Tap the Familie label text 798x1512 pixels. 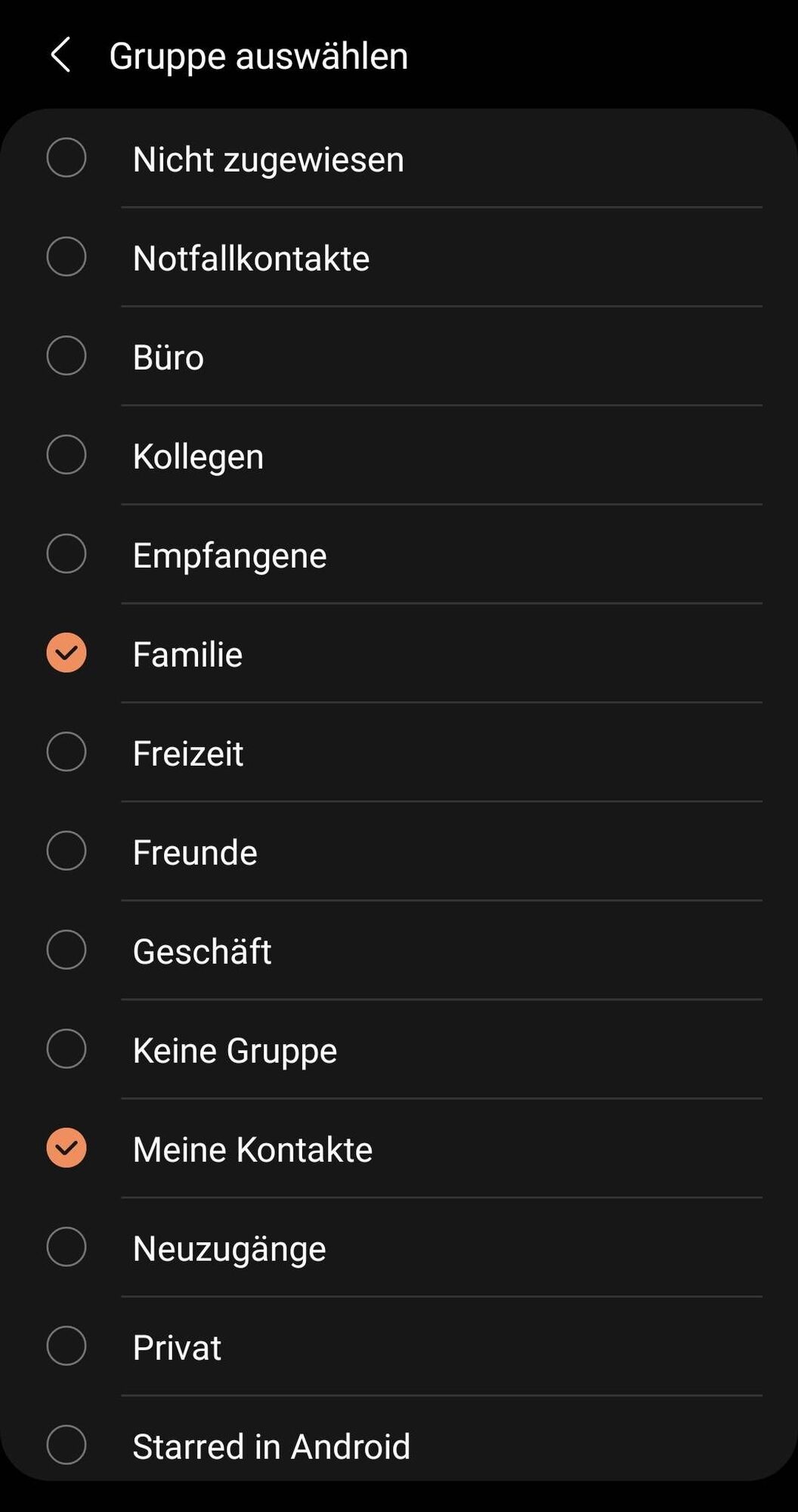[x=187, y=654]
